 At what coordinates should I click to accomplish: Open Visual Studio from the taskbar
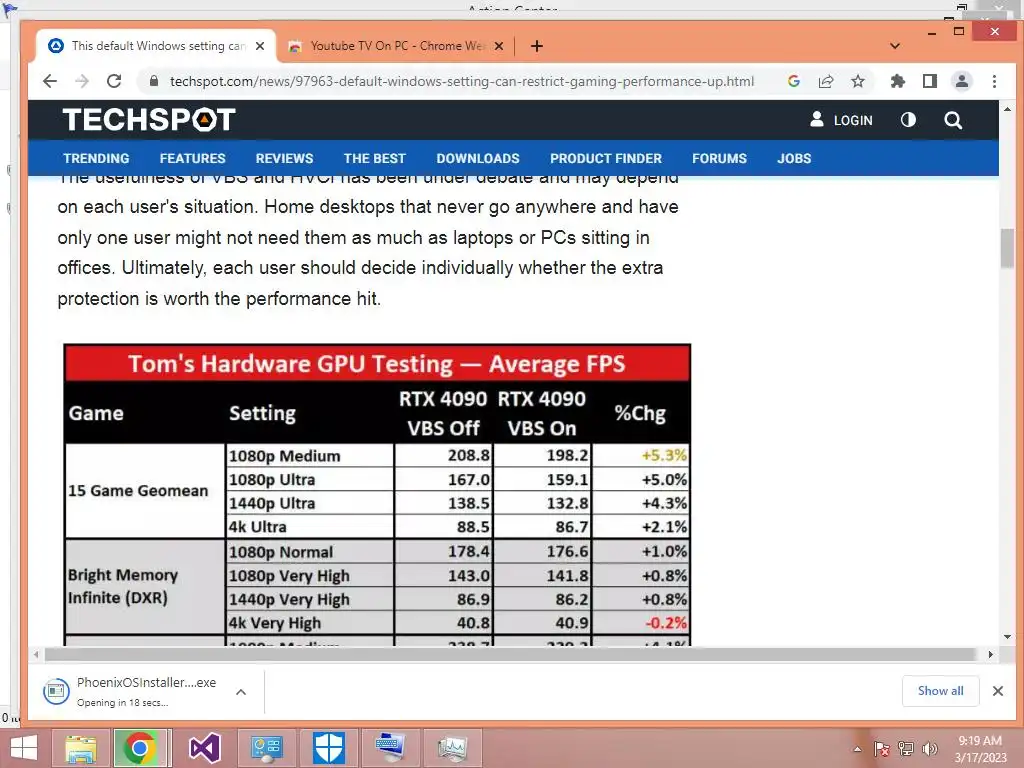click(204, 748)
